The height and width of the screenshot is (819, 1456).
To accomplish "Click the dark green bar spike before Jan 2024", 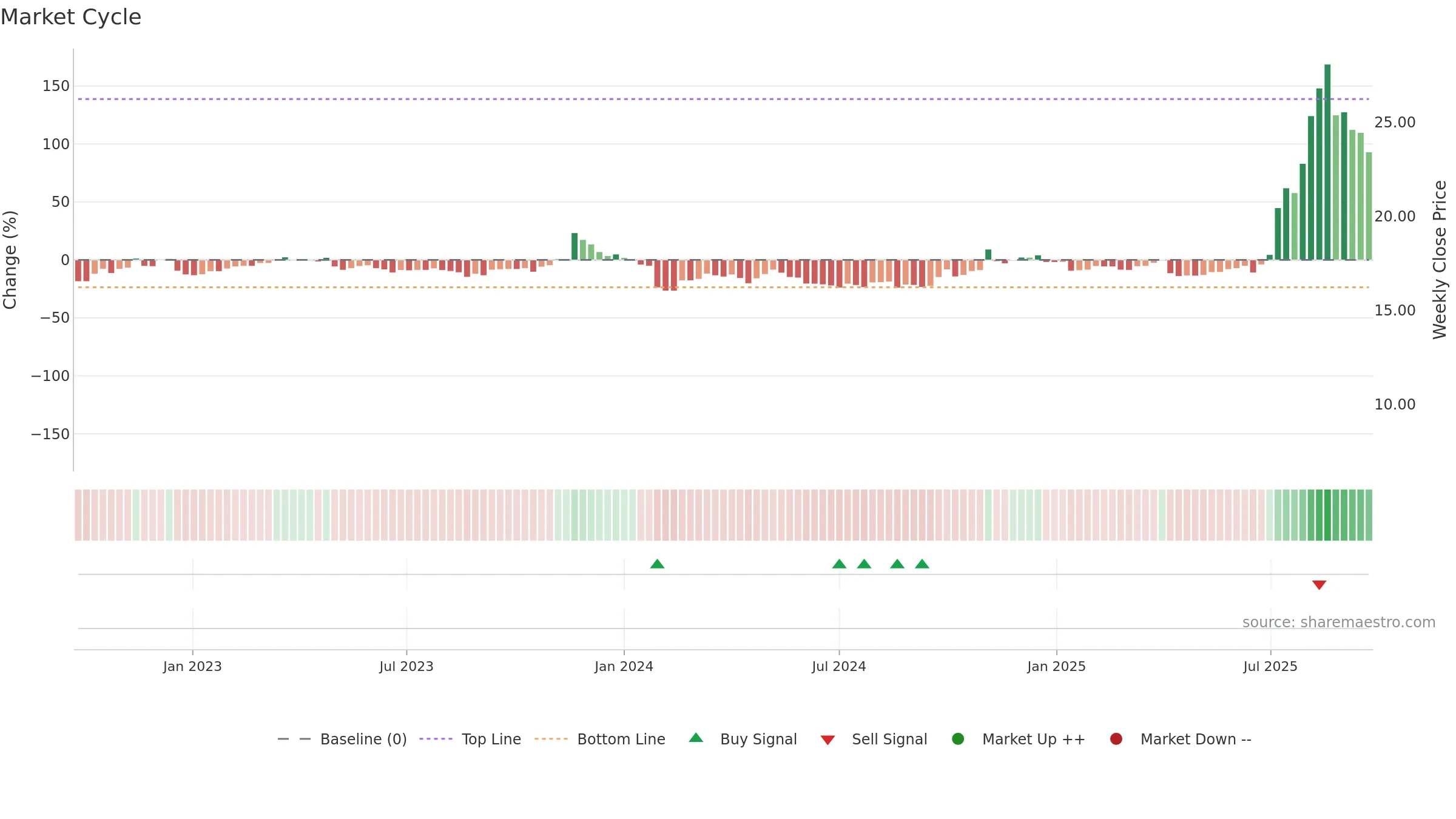I will point(575,246).
